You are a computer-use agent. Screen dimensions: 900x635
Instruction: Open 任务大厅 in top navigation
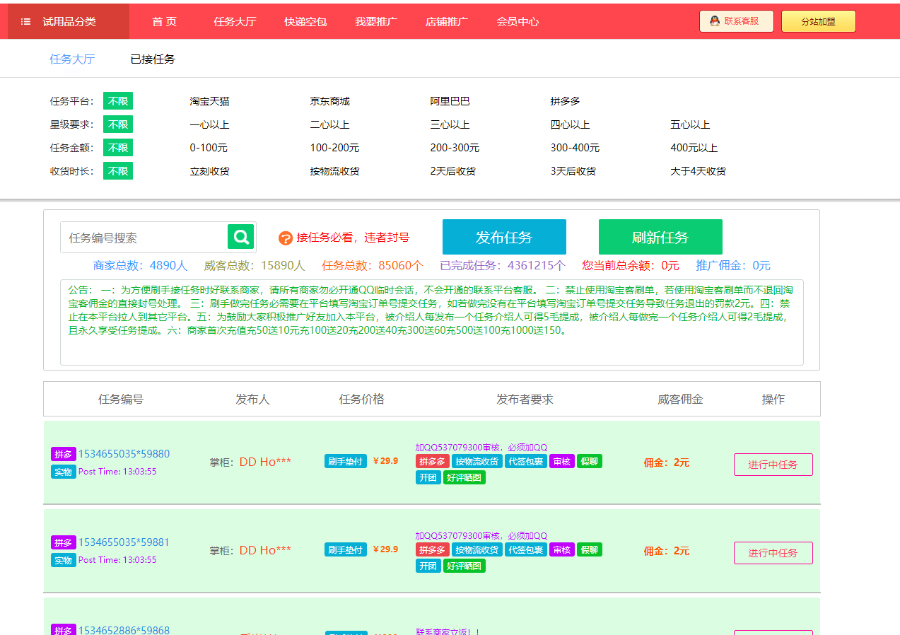point(235,22)
